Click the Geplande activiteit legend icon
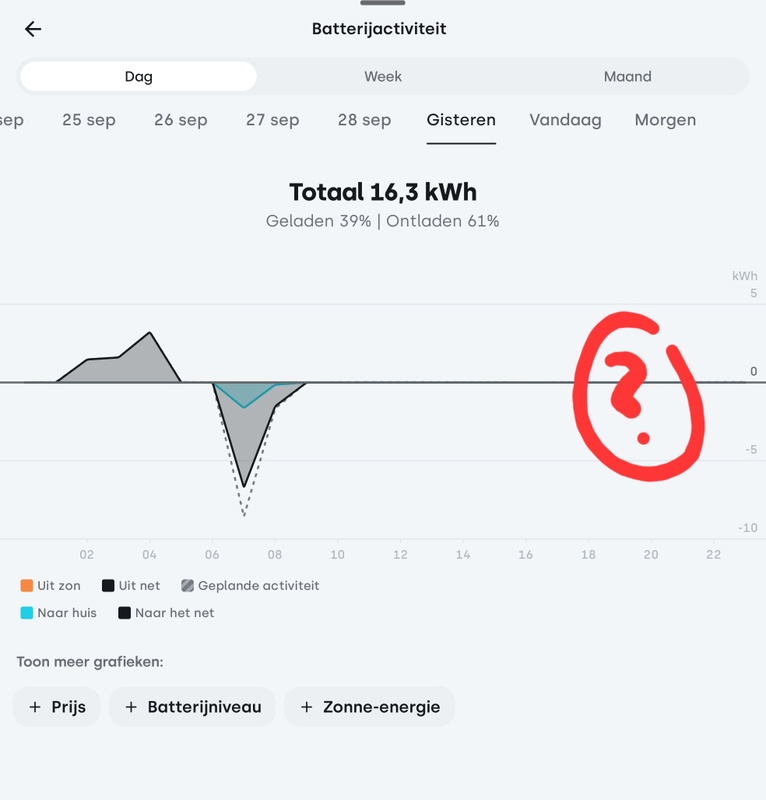 pyautogui.click(x=188, y=586)
